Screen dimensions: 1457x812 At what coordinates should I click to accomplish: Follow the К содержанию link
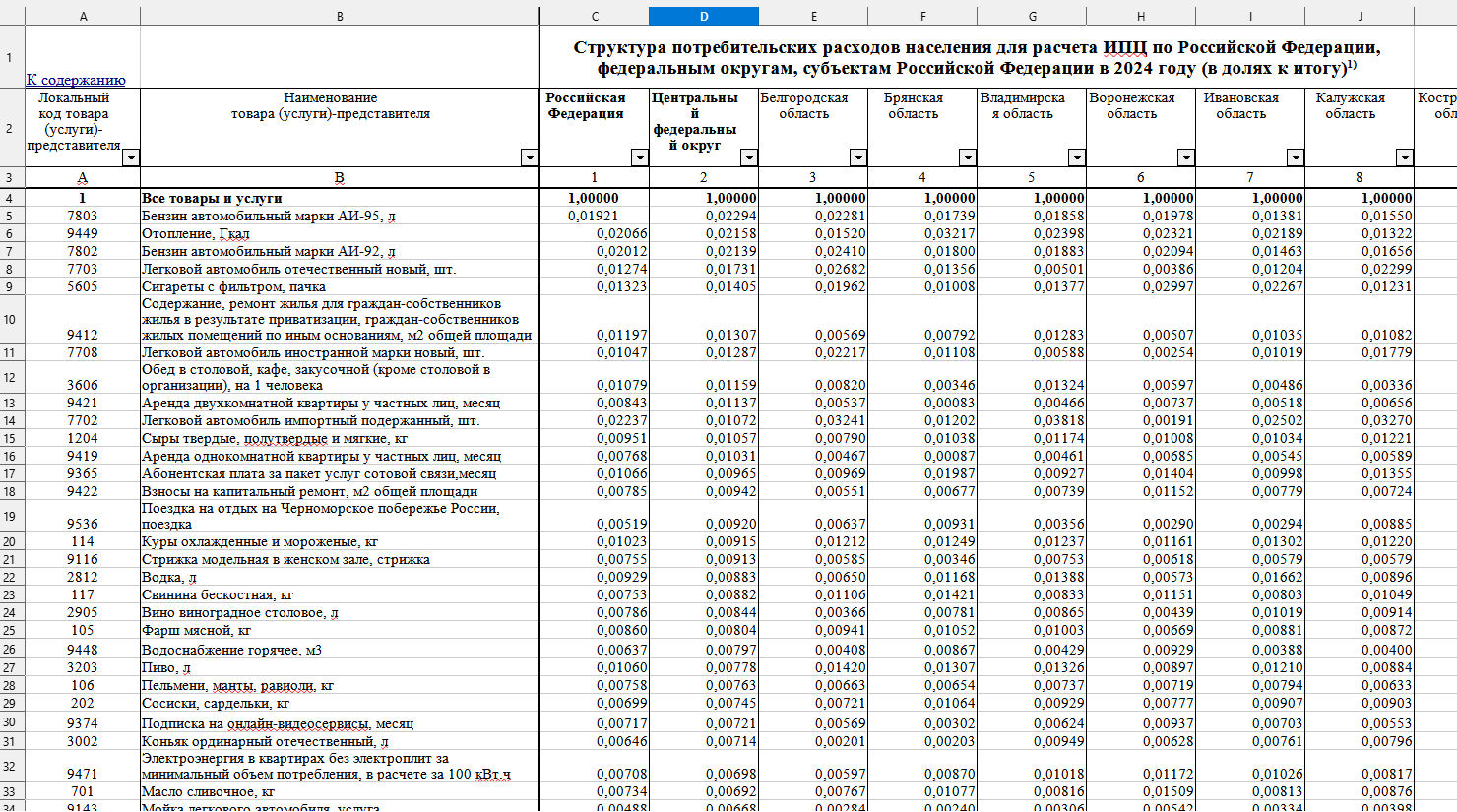click(x=76, y=80)
